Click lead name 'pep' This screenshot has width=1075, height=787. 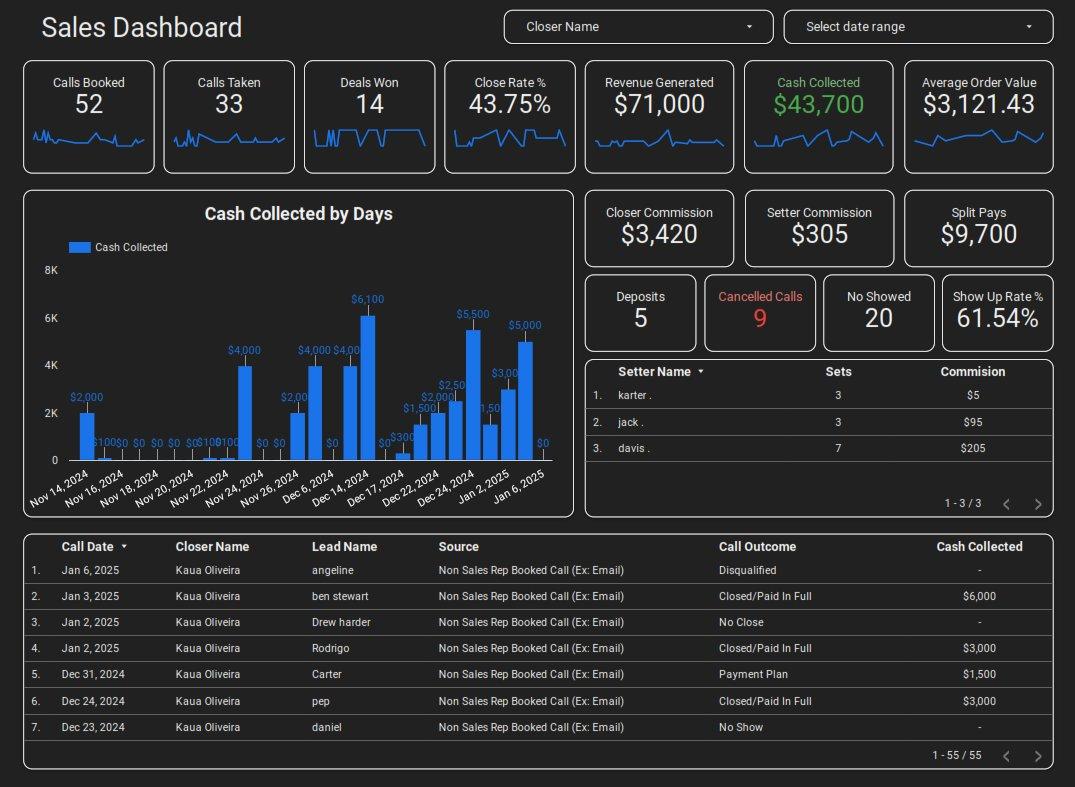pos(321,701)
